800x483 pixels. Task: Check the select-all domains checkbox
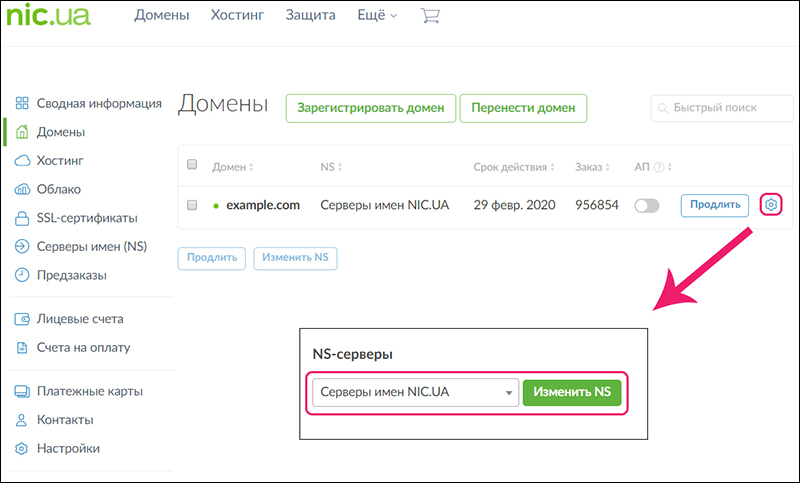[193, 166]
